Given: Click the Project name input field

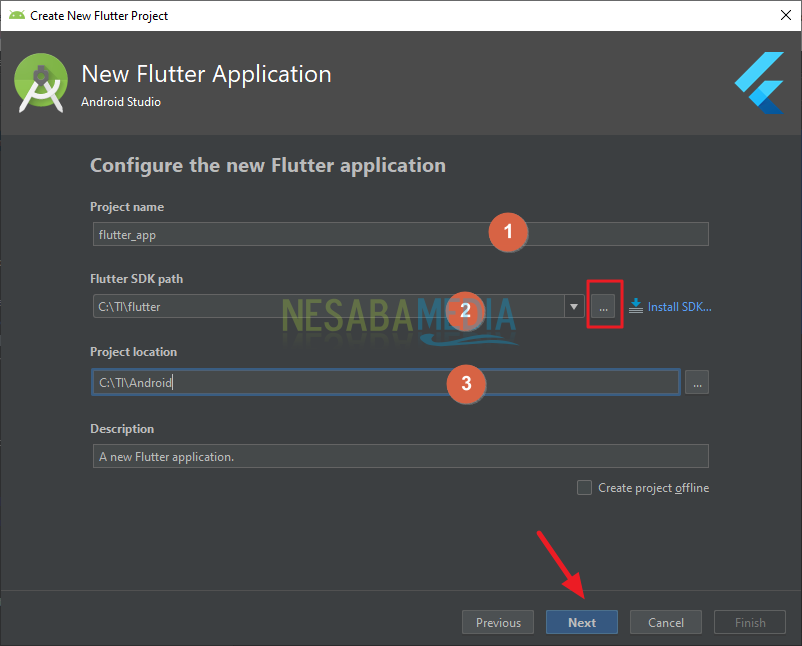Looking at the screenshot, I should (400, 234).
